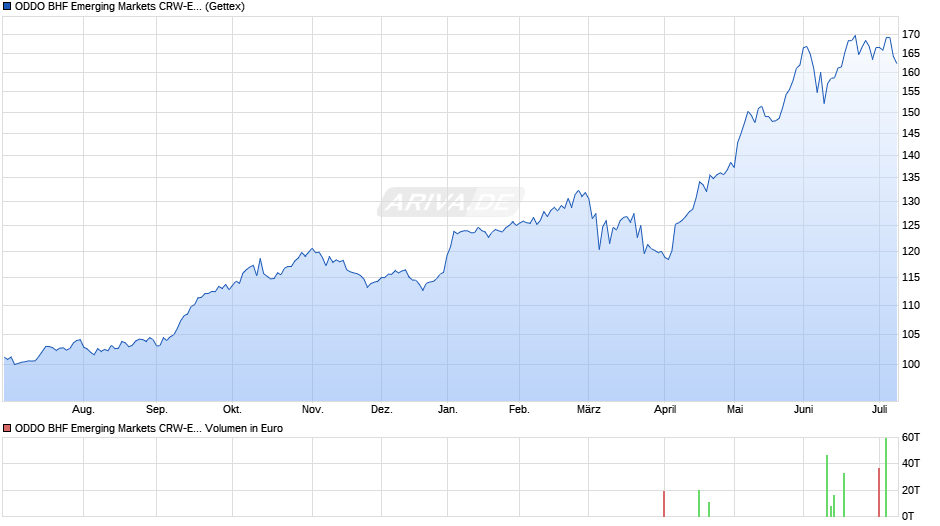Viewport: 940px width, 526px height.
Task: Click the 'Aug.' month label
Action: pyautogui.click(x=83, y=410)
